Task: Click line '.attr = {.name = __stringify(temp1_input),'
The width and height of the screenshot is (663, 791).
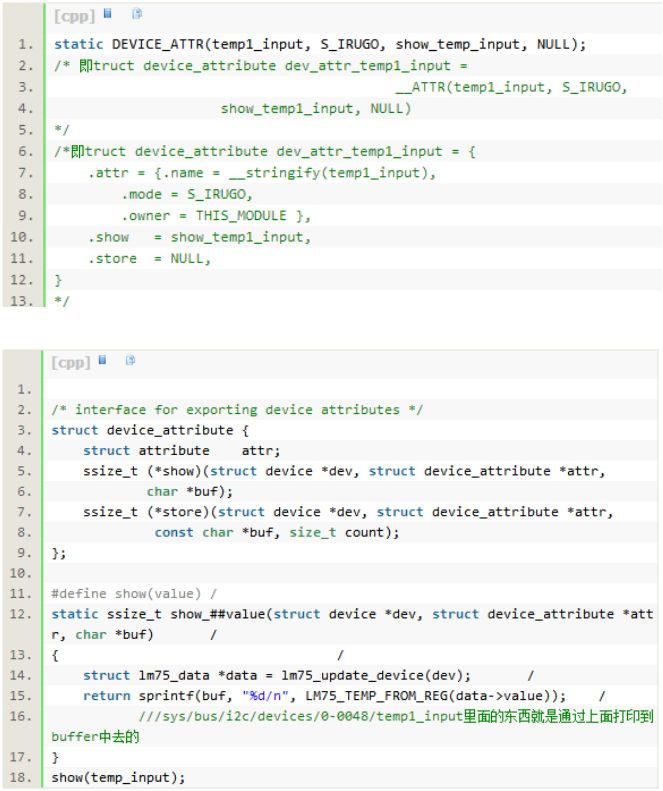Action: pyautogui.click(x=262, y=173)
